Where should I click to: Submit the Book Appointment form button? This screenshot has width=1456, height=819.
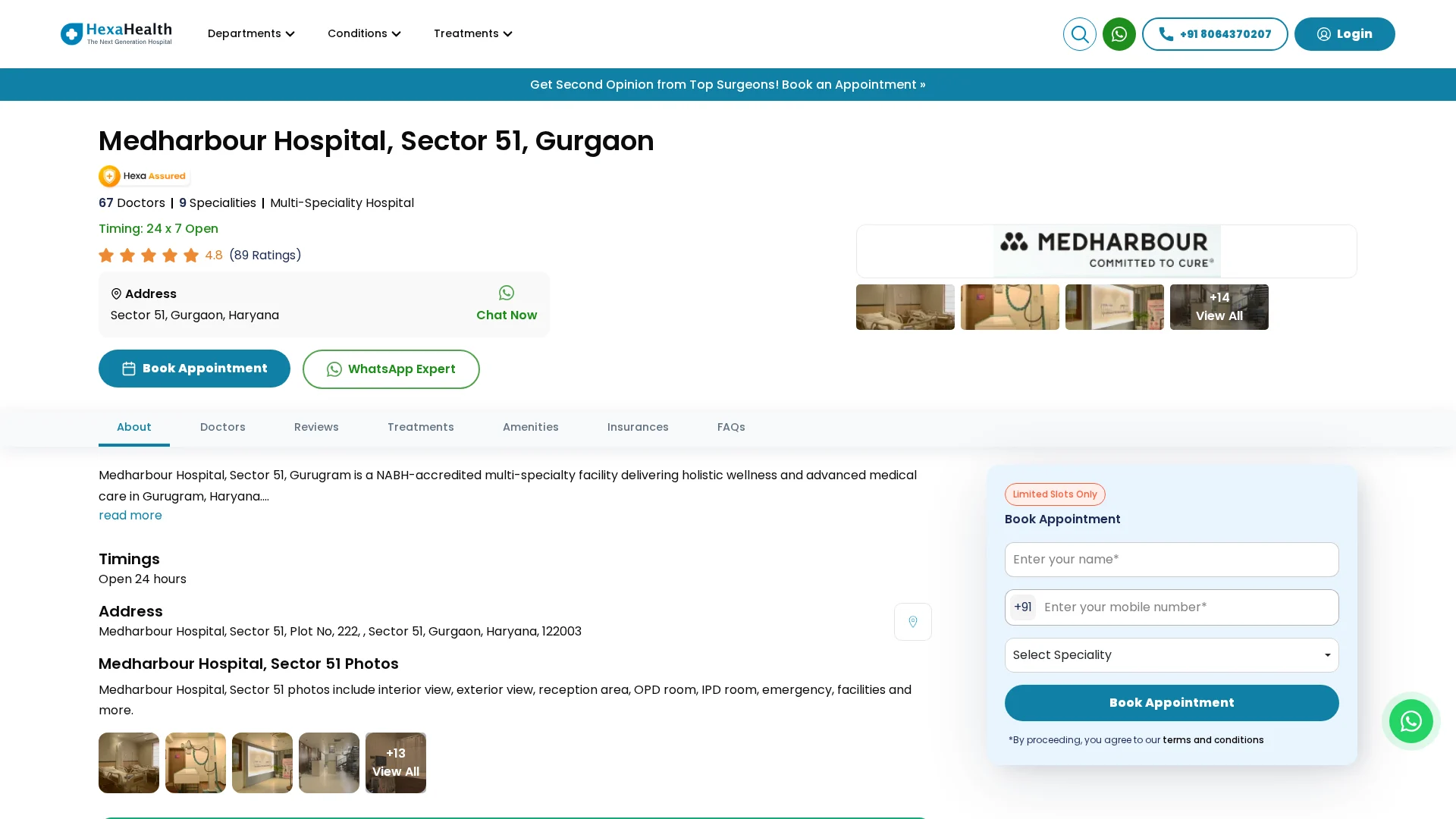[1172, 703]
